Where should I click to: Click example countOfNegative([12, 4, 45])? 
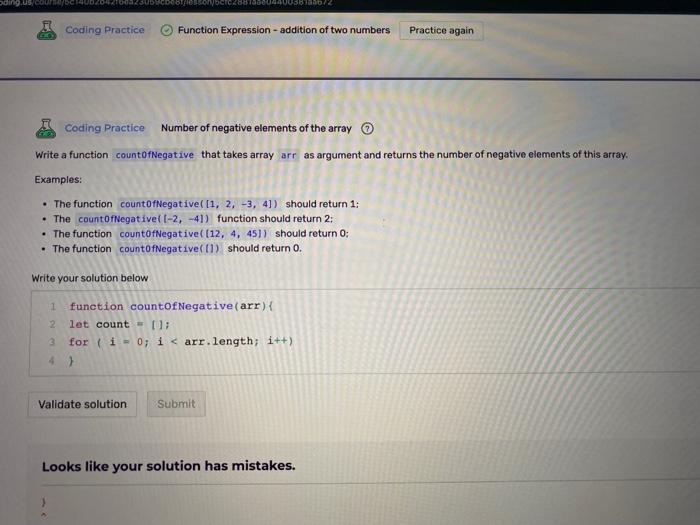(193, 233)
